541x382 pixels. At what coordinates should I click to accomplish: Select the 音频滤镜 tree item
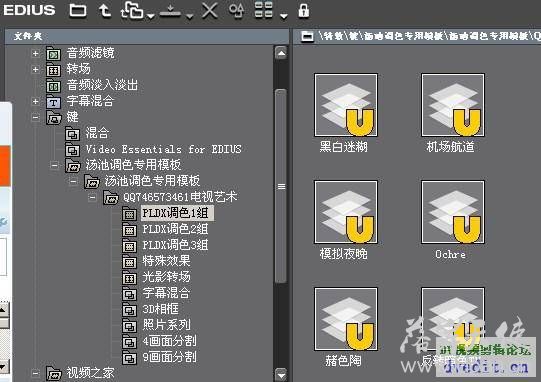point(90,53)
